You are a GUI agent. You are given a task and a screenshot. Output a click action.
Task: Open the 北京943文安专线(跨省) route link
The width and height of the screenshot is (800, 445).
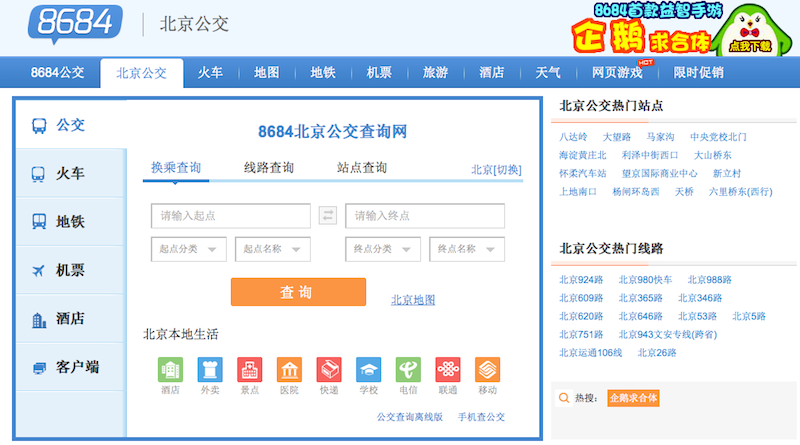click(x=668, y=335)
